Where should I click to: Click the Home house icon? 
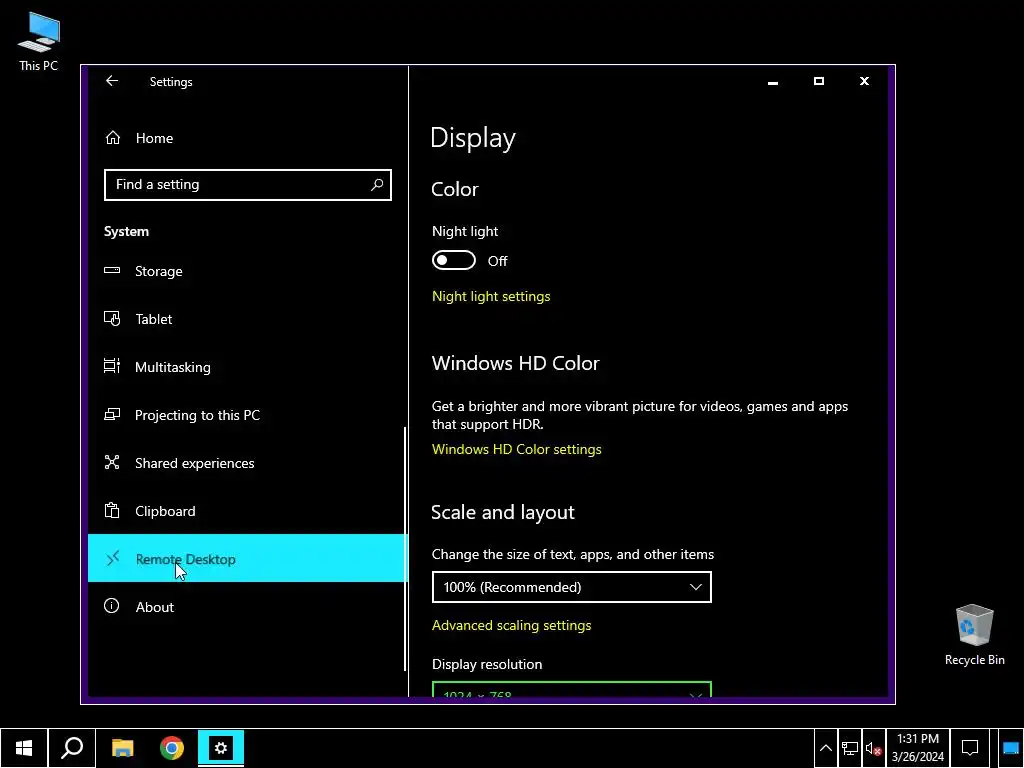112,138
